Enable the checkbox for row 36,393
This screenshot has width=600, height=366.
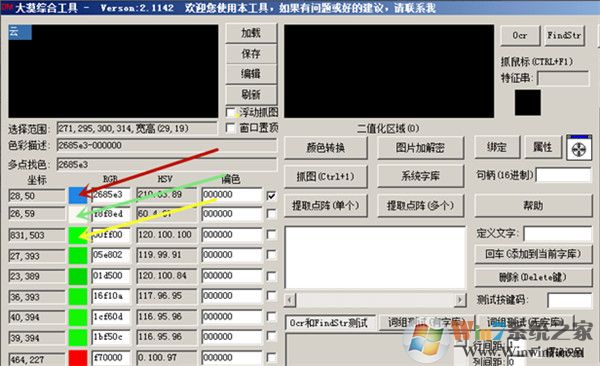click(271, 296)
